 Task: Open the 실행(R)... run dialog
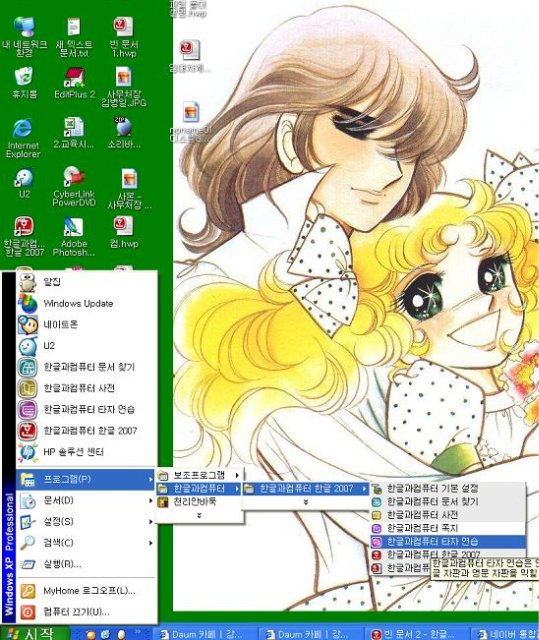tap(87, 564)
